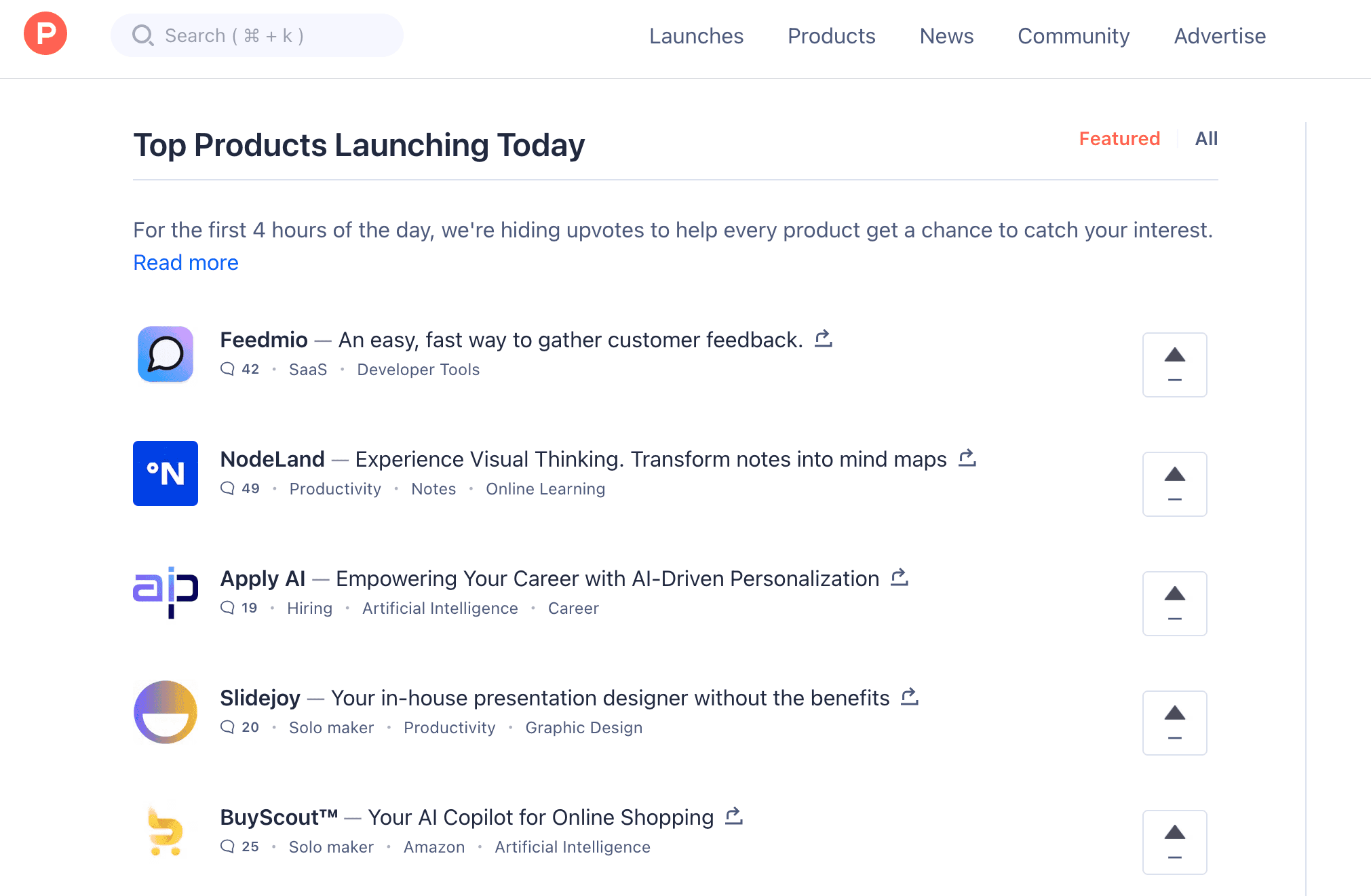1371x896 pixels.
Task: Upvote the Feedmio product
Action: (x=1175, y=365)
